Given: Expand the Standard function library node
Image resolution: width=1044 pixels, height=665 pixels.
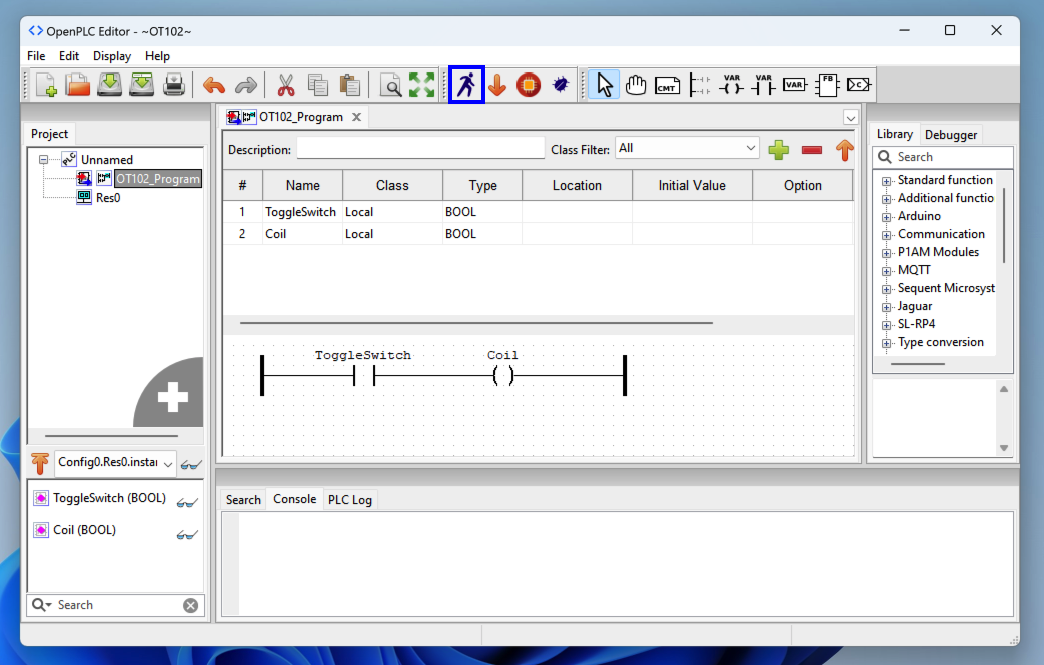Looking at the screenshot, I should (887, 181).
